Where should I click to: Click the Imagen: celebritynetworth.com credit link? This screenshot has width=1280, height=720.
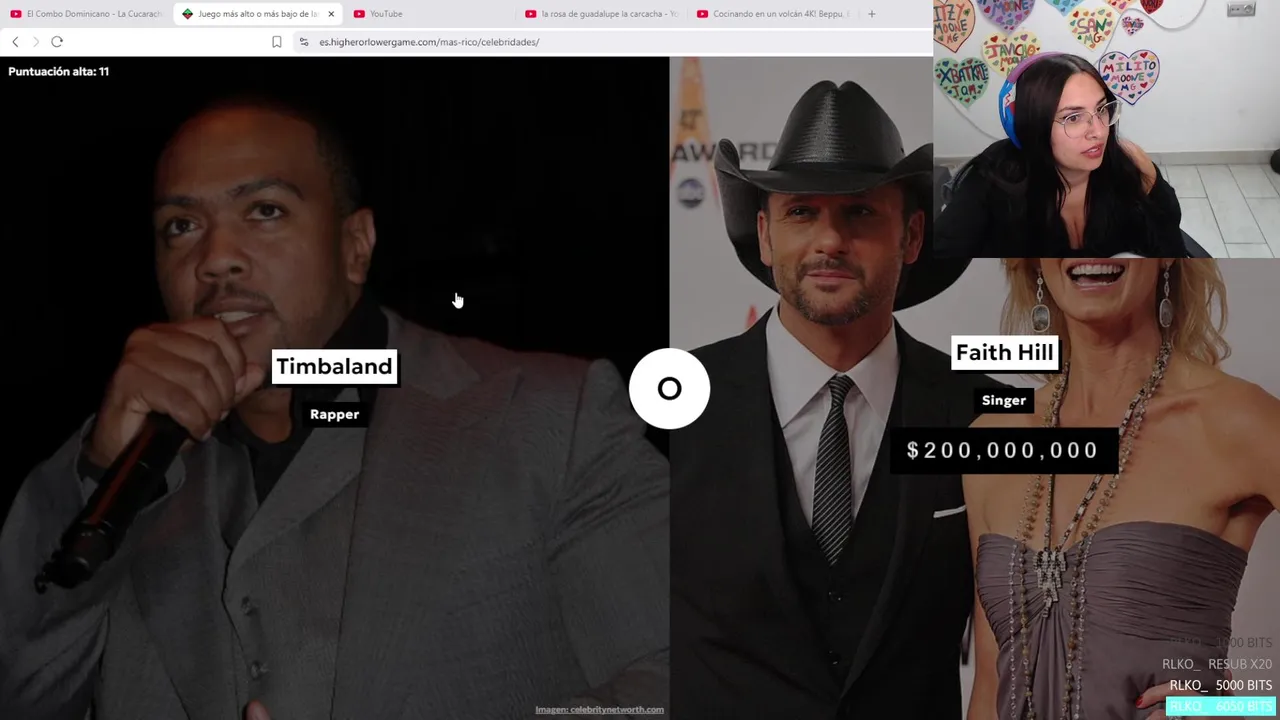599,710
